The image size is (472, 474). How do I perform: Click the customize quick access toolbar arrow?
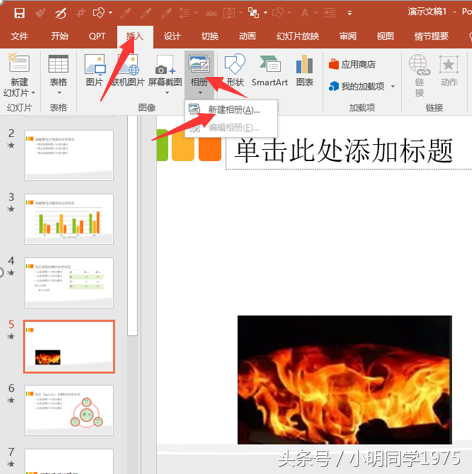pos(350,13)
